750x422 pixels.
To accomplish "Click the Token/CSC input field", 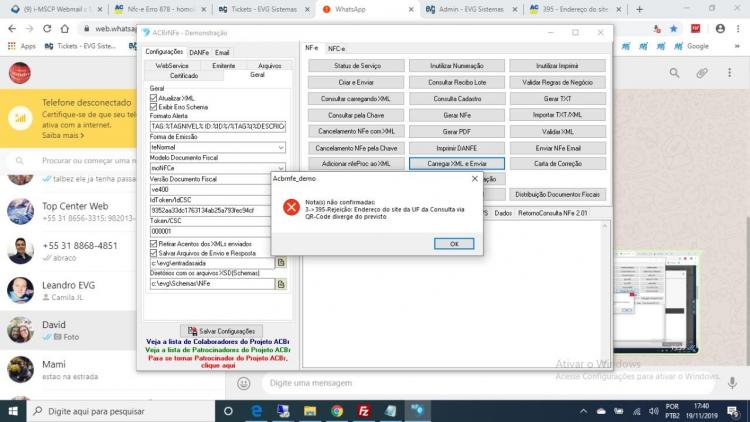I will [210, 231].
